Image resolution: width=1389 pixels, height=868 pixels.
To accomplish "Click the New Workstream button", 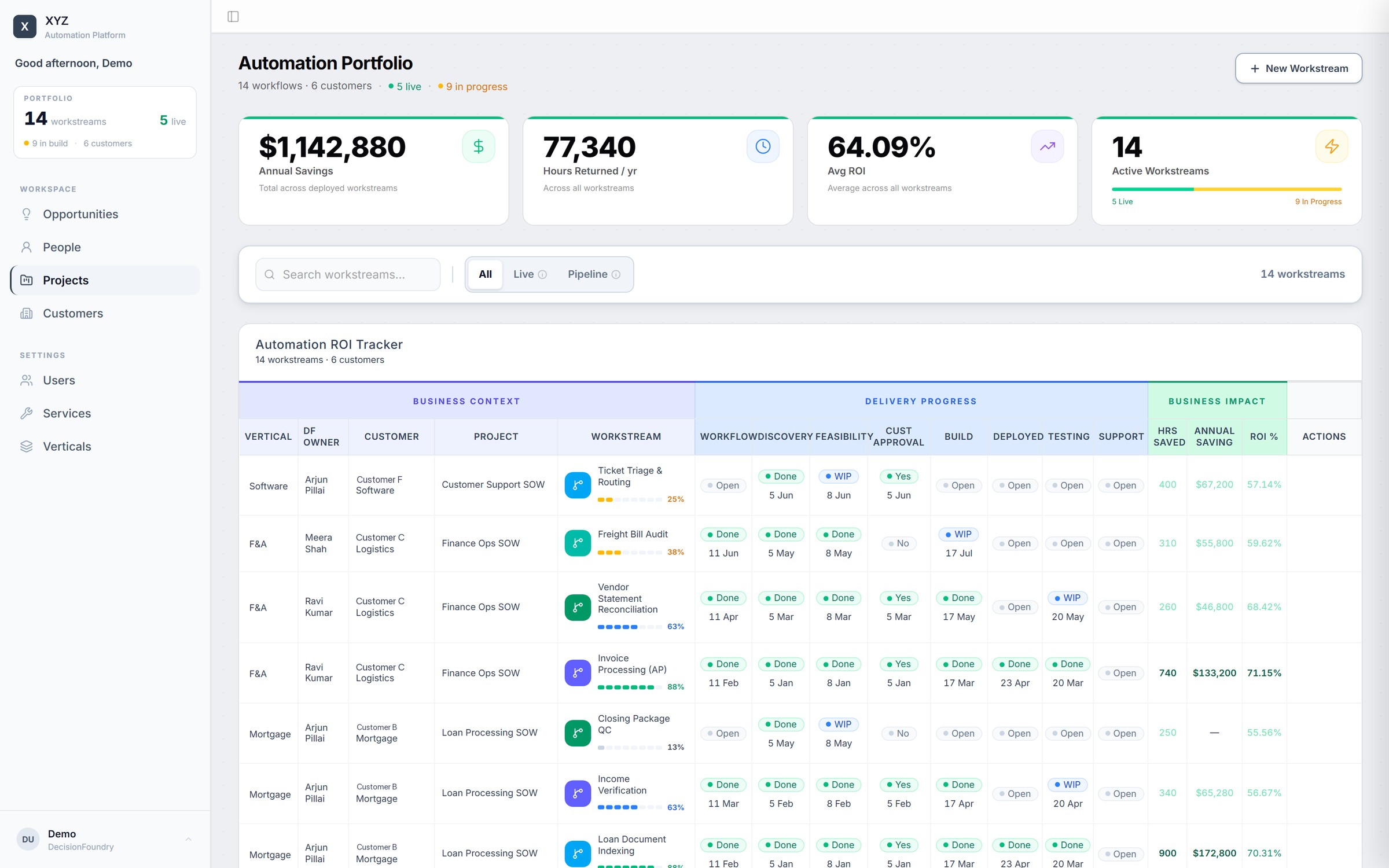I will coord(1299,68).
